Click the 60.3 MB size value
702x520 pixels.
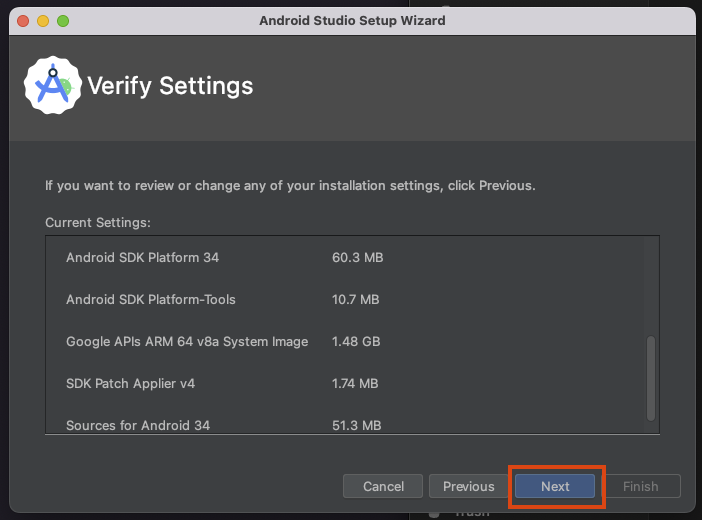[357, 258]
